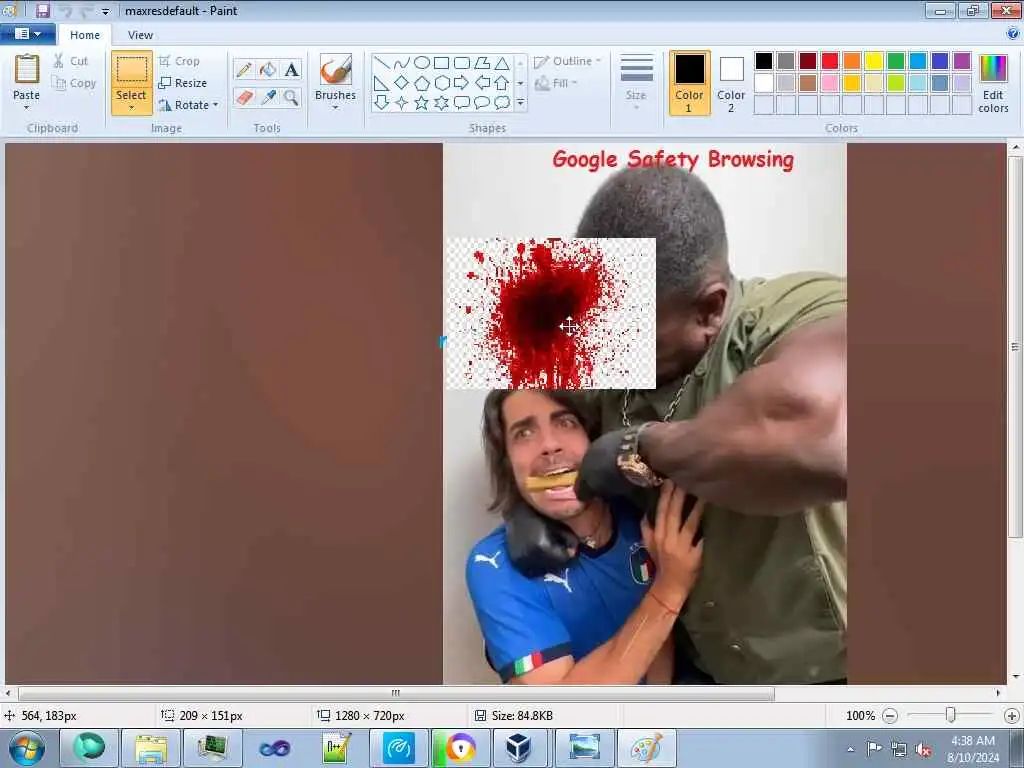Click the horizontal canvas scrollbar
This screenshot has height=768, width=1024.
396,694
